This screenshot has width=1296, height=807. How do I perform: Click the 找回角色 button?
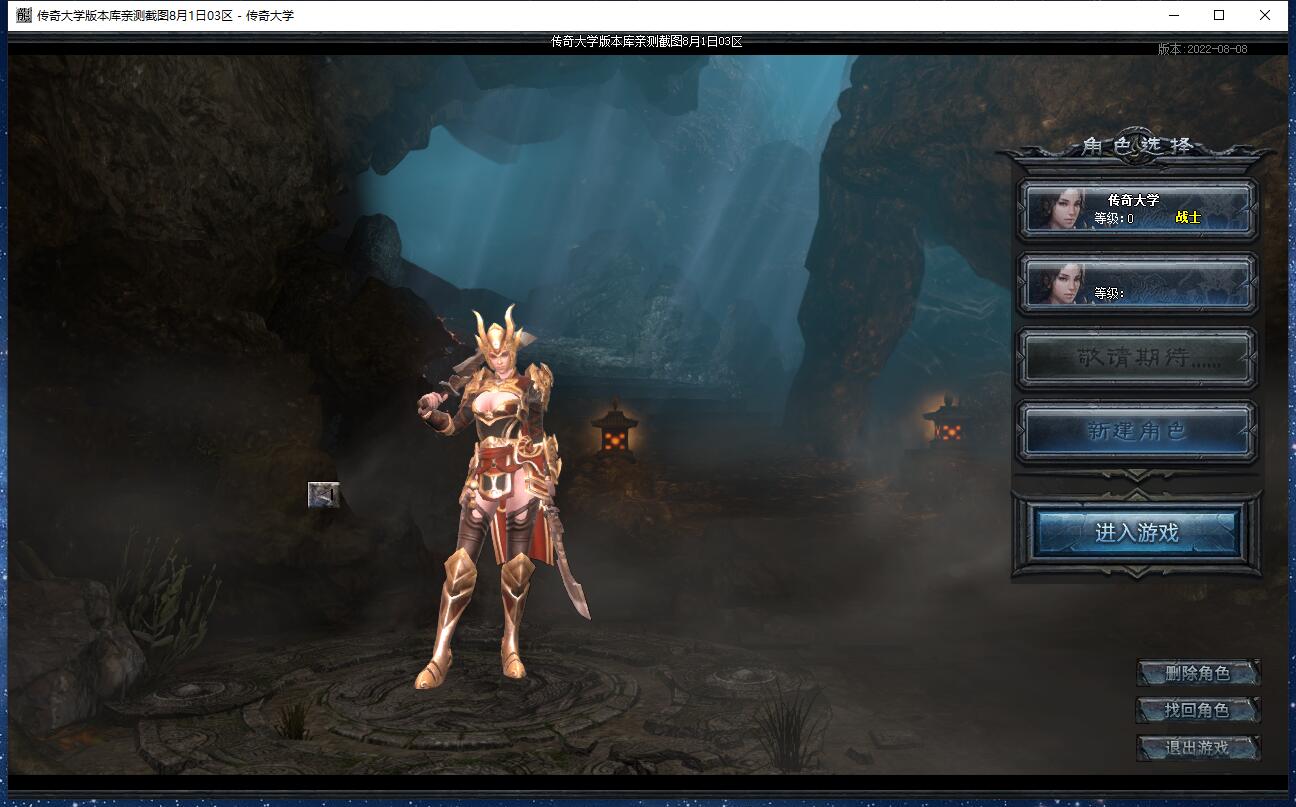1198,710
